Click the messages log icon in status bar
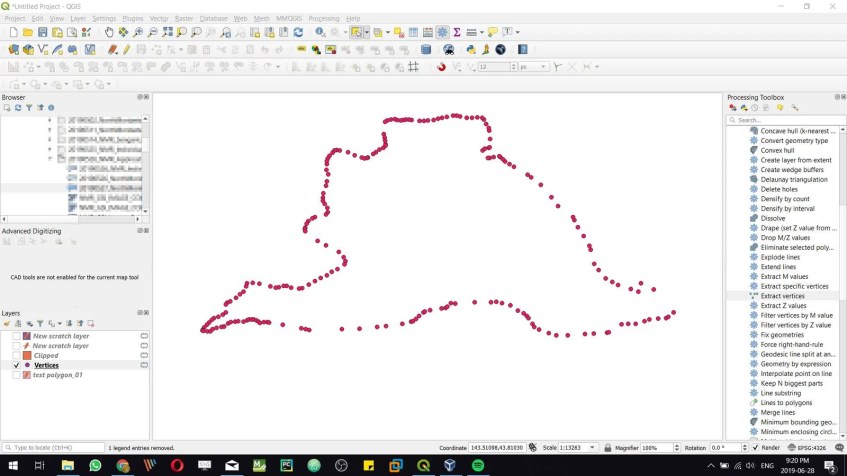The image size is (847, 476). click(839, 448)
